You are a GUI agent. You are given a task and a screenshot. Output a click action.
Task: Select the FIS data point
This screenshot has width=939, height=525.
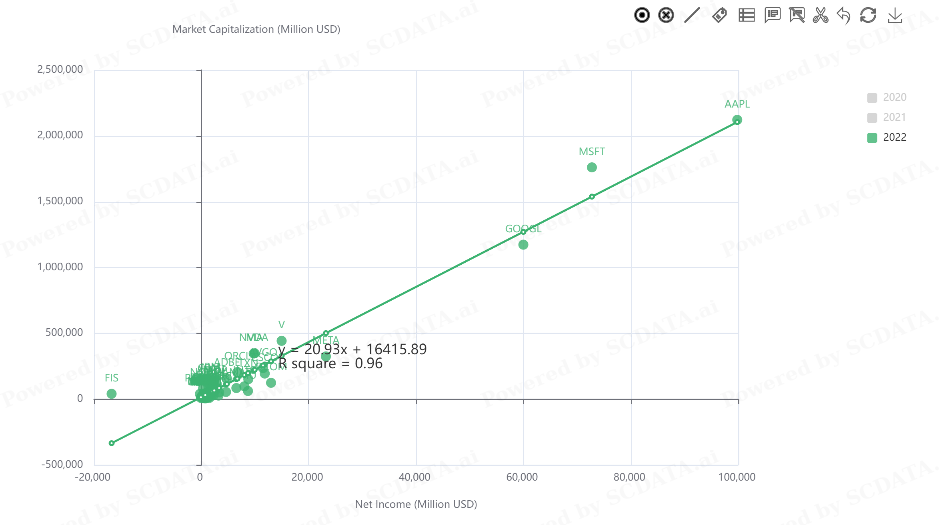(111, 394)
